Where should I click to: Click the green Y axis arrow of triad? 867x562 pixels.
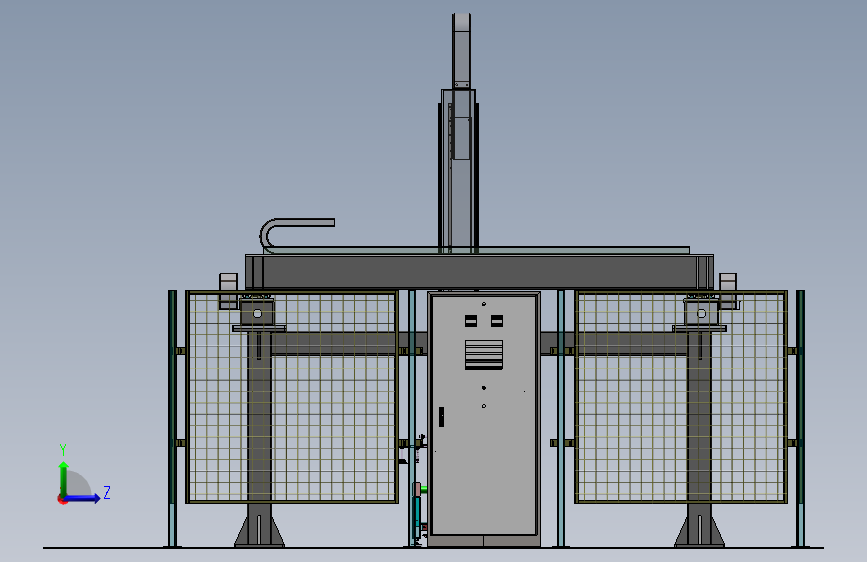tap(64, 478)
